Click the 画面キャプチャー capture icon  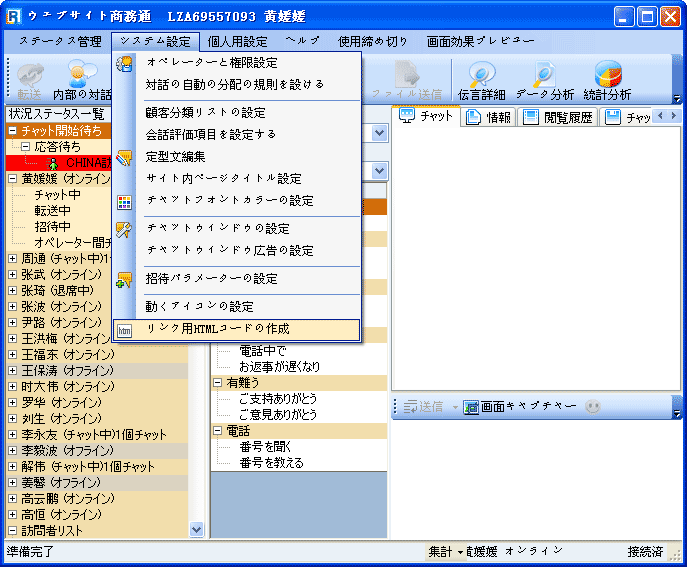pyautogui.click(x=473, y=408)
